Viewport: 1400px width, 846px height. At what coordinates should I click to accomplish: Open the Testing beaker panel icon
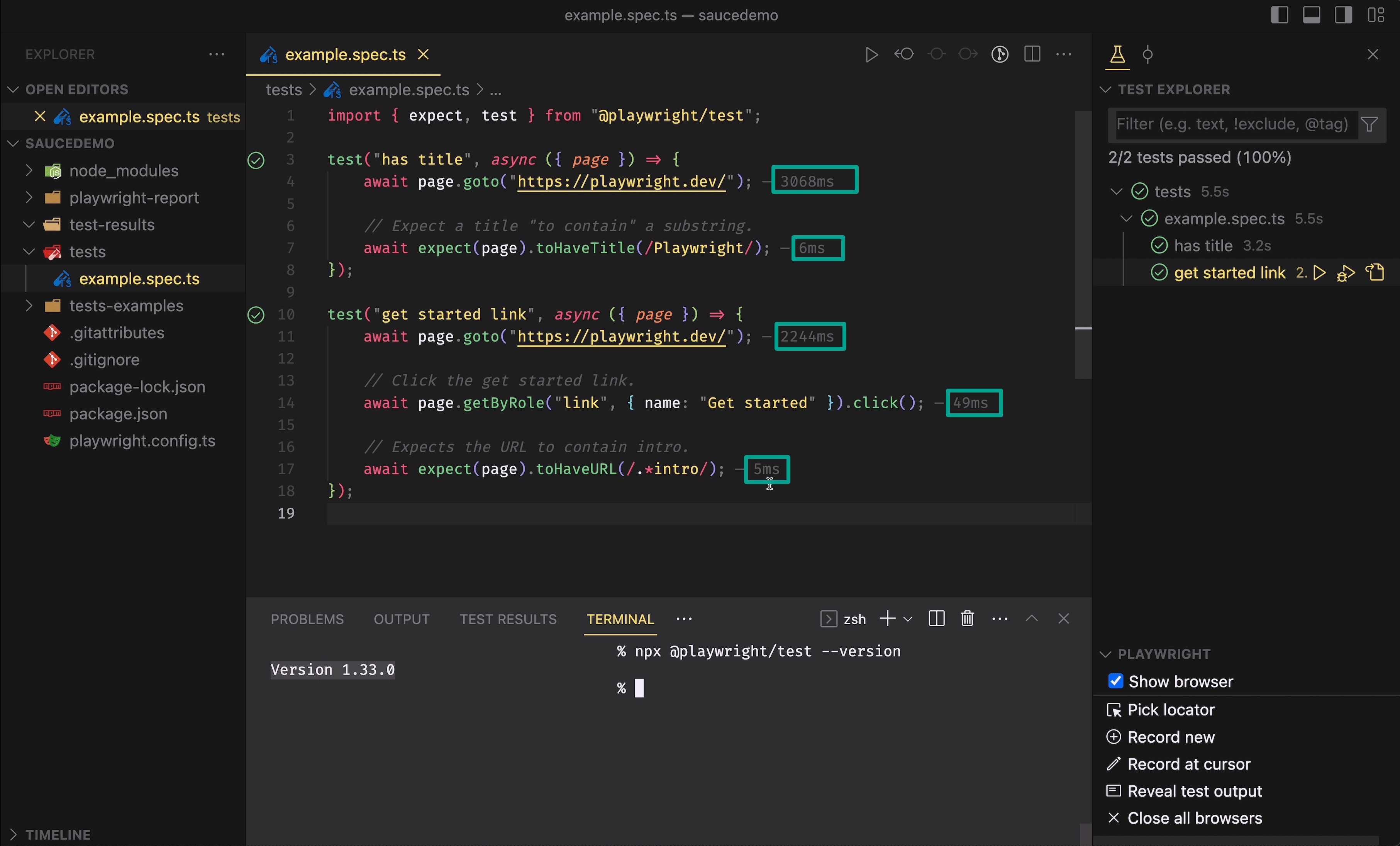click(1117, 54)
